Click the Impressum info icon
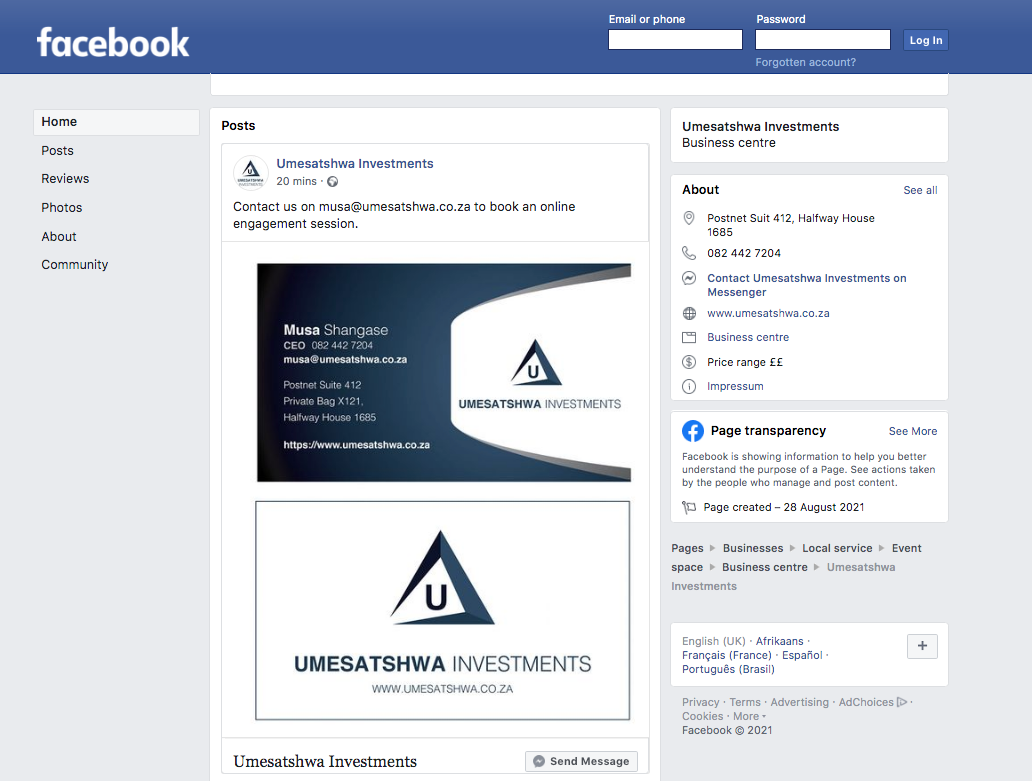Screen dimensions: 1032x781 click(688, 386)
